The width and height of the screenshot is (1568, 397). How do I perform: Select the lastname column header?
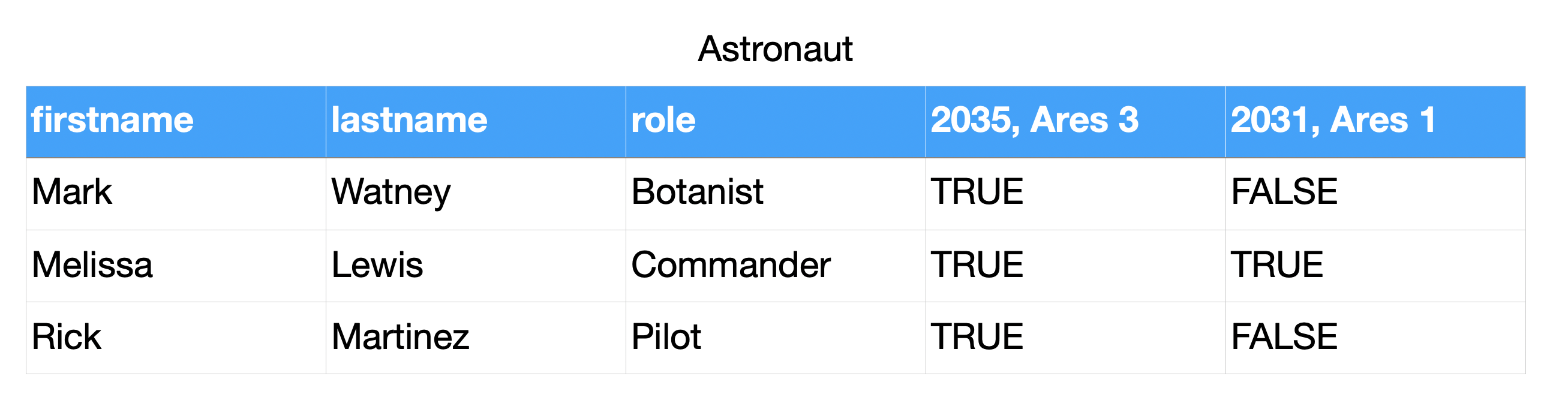coord(475,121)
